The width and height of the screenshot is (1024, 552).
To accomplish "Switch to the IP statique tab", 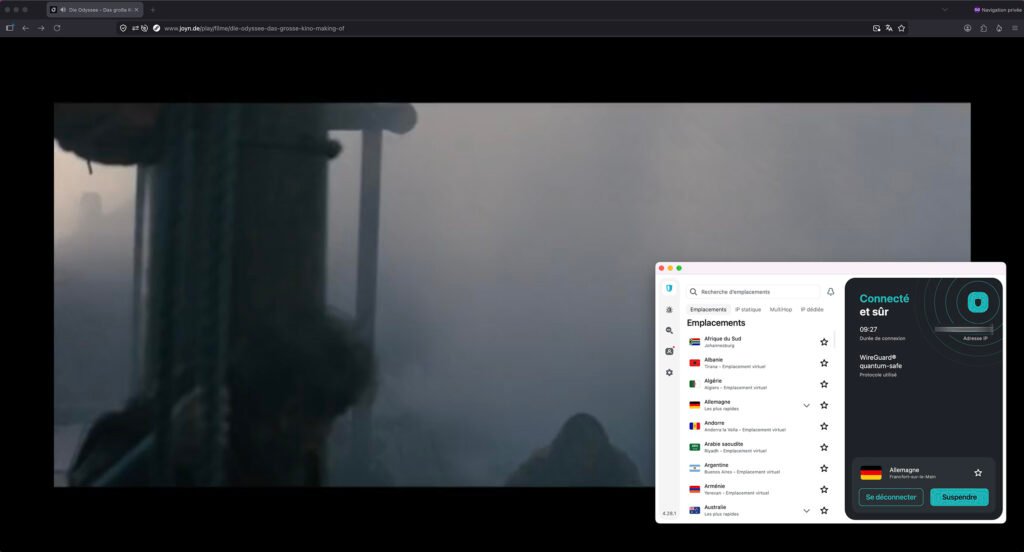I will tap(748, 310).
